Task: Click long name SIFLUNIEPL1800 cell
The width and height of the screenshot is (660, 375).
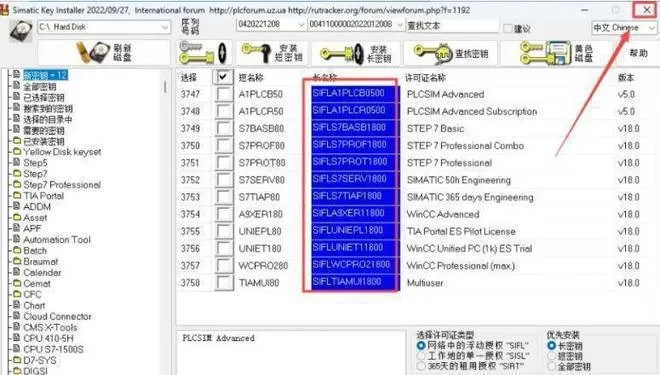Action: point(354,230)
